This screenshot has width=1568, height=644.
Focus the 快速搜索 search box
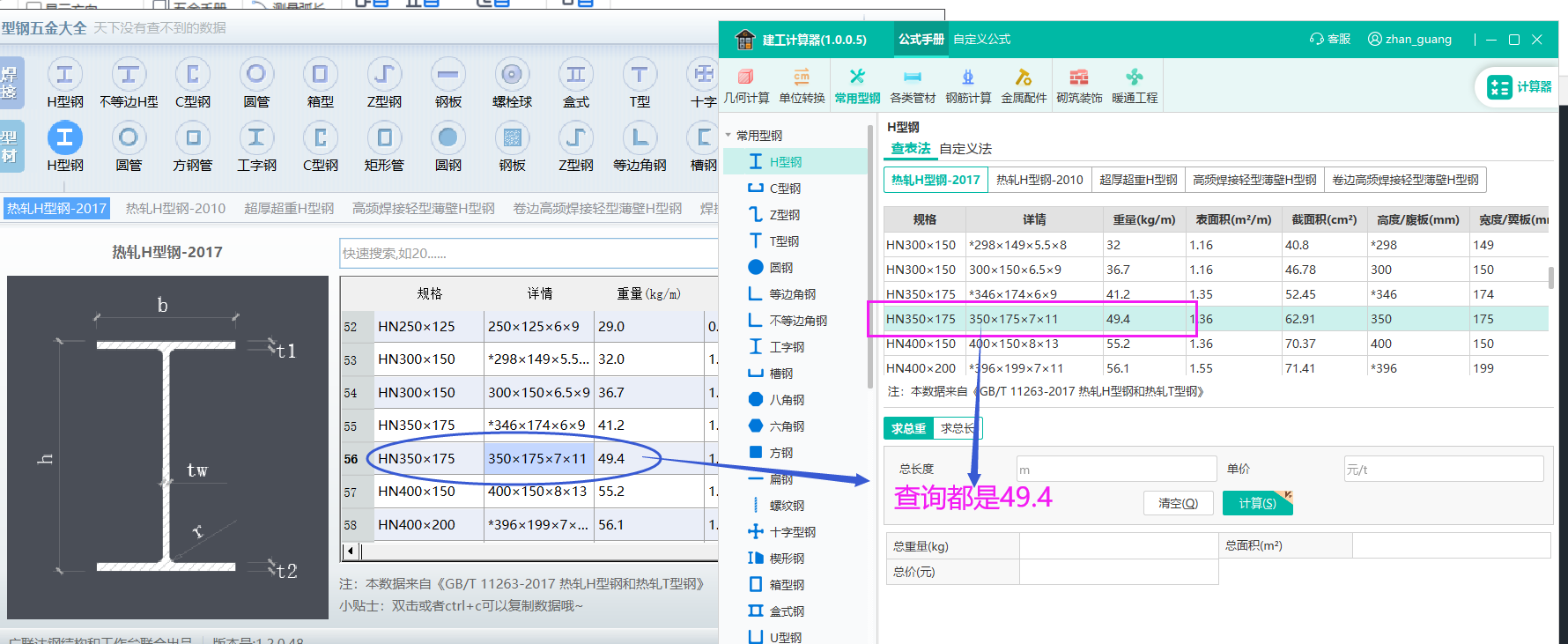point(529,254)
